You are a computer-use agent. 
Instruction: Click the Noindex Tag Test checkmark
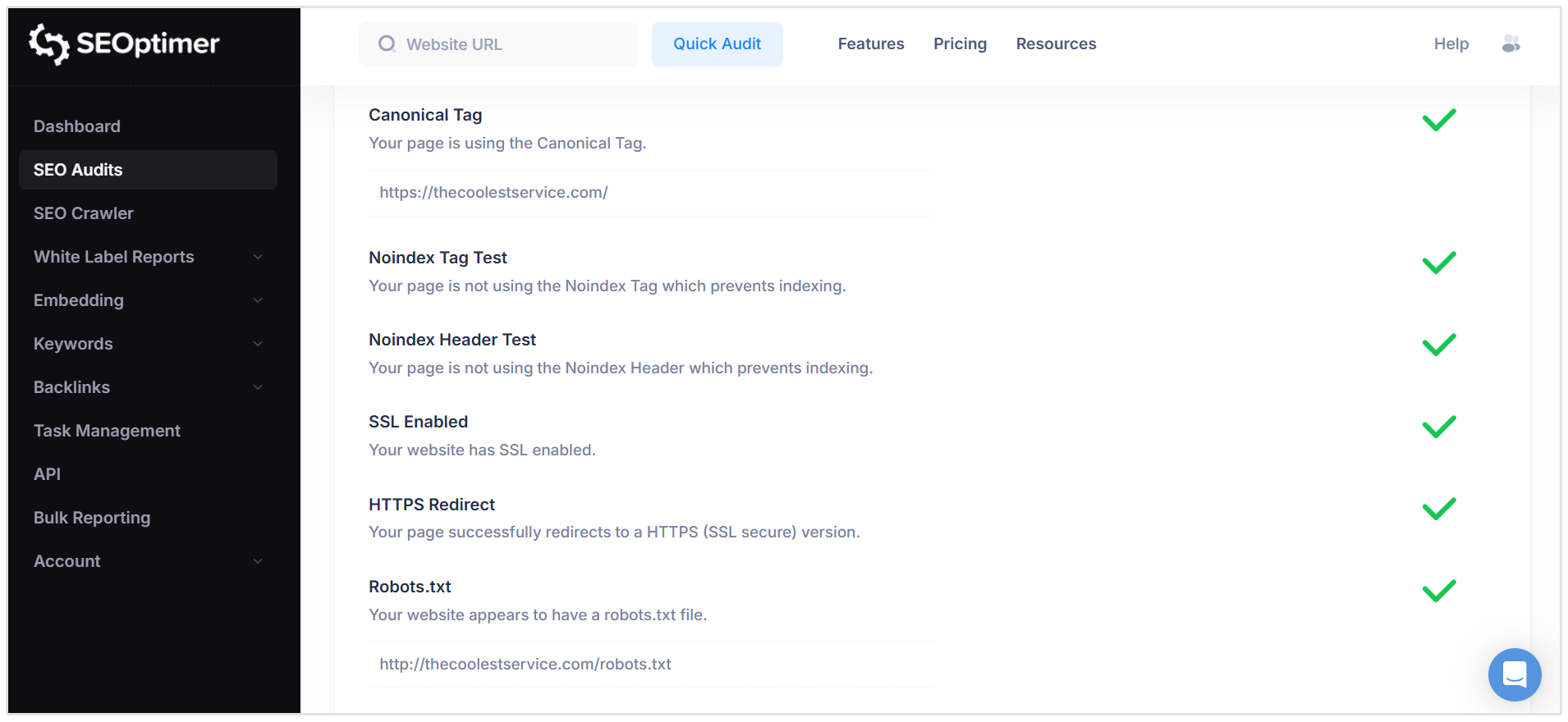tap(1439, 263)
